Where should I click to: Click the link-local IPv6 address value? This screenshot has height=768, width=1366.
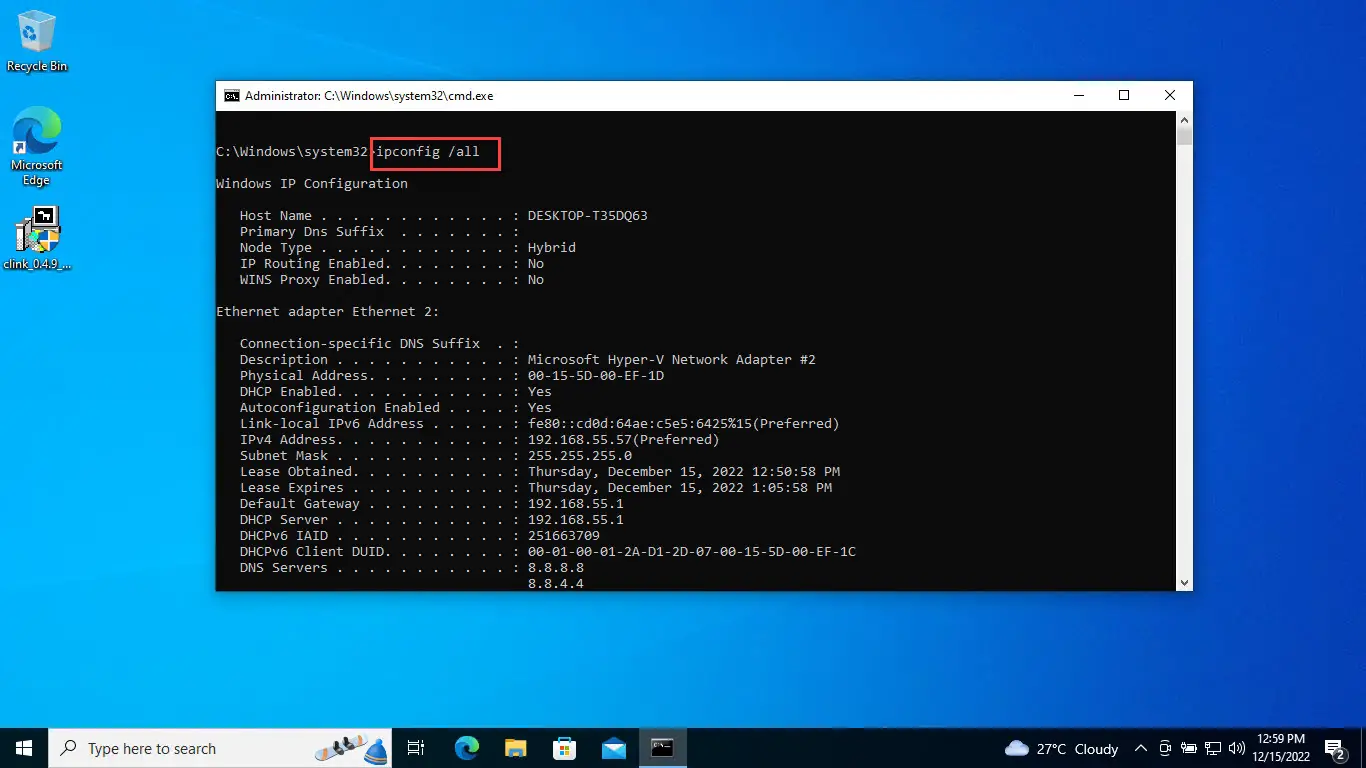(x=684, y=424)
